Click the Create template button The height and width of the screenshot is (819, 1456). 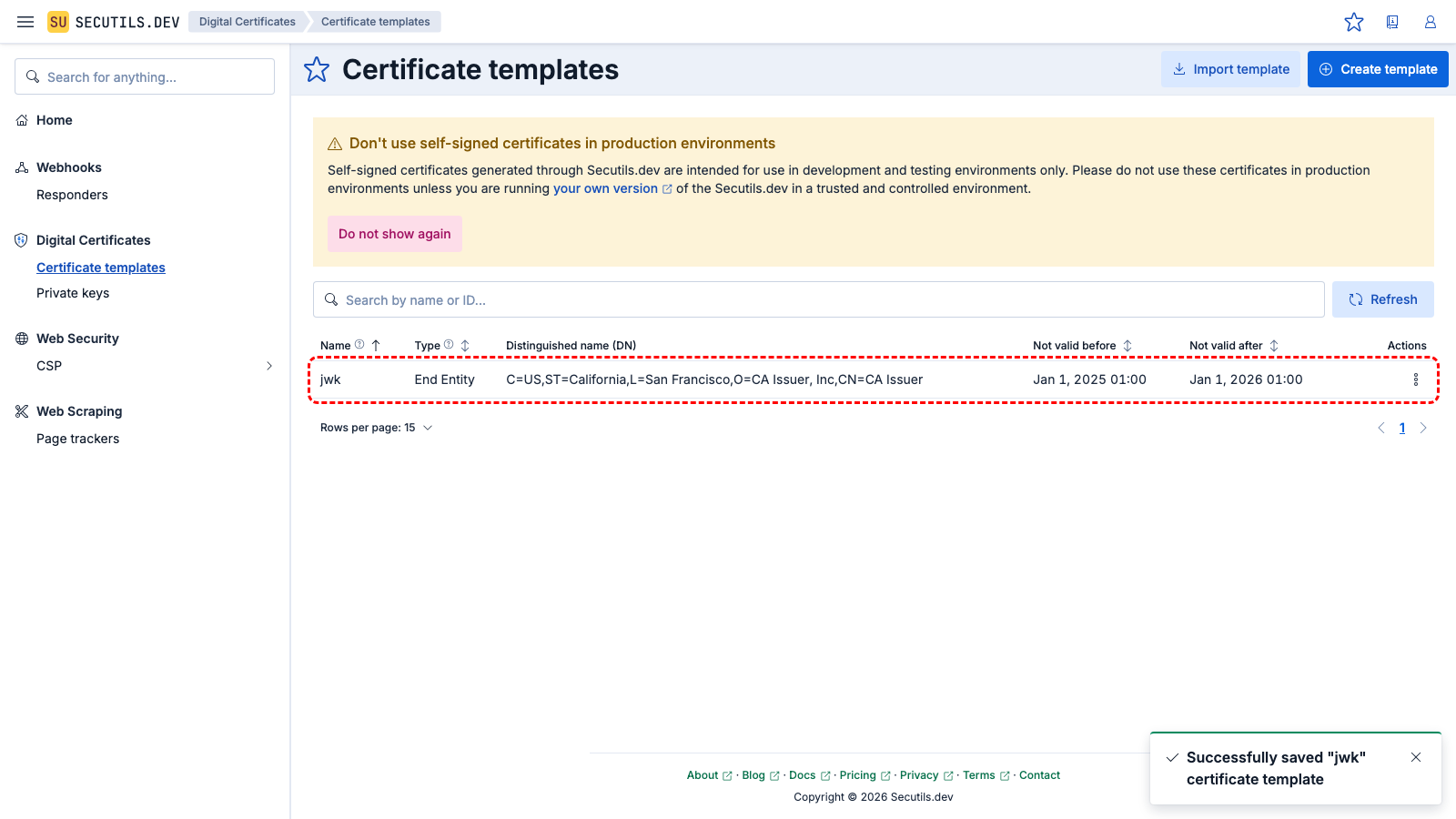1378,69
